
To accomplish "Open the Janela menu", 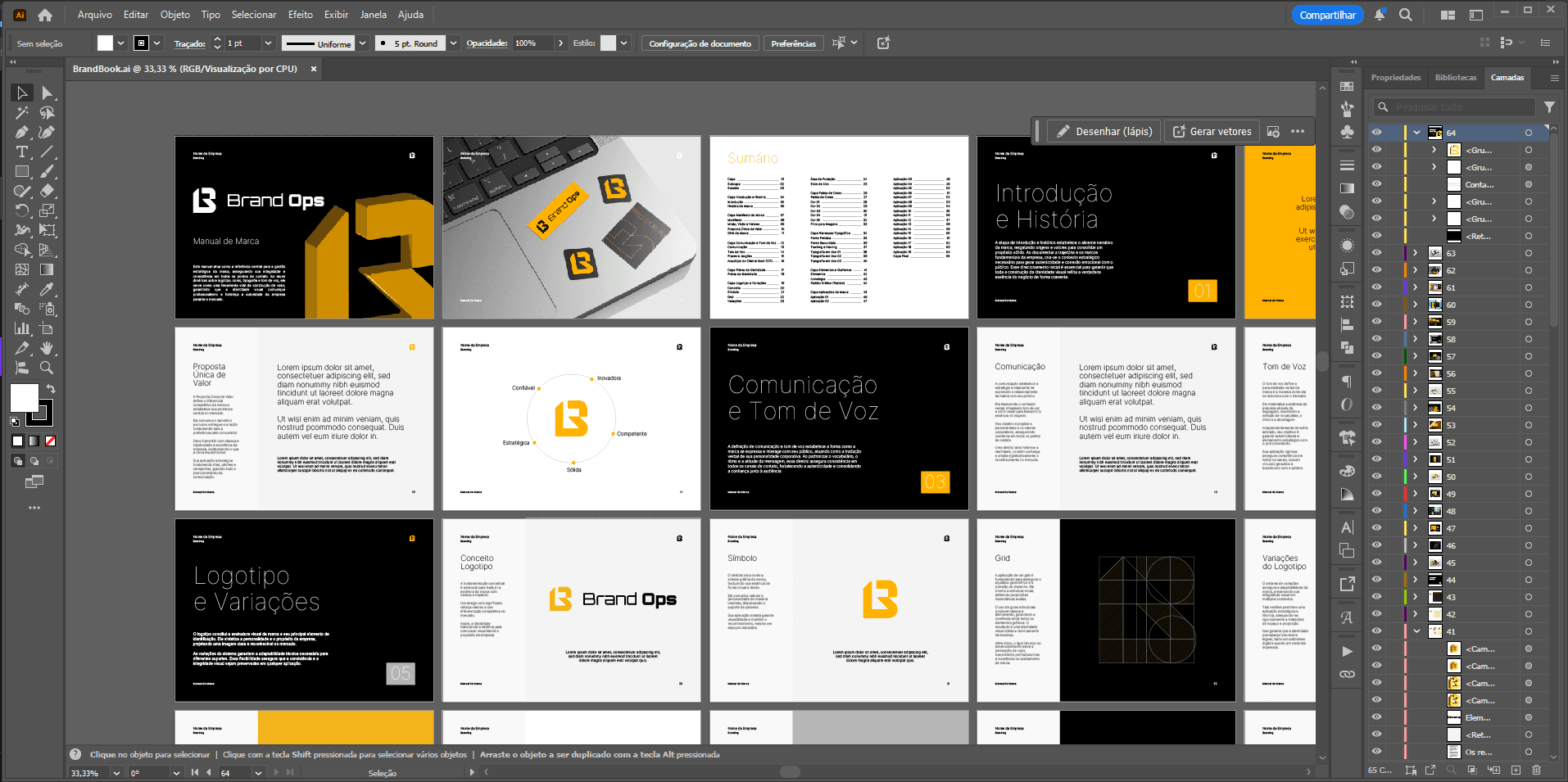I will 373,14.
